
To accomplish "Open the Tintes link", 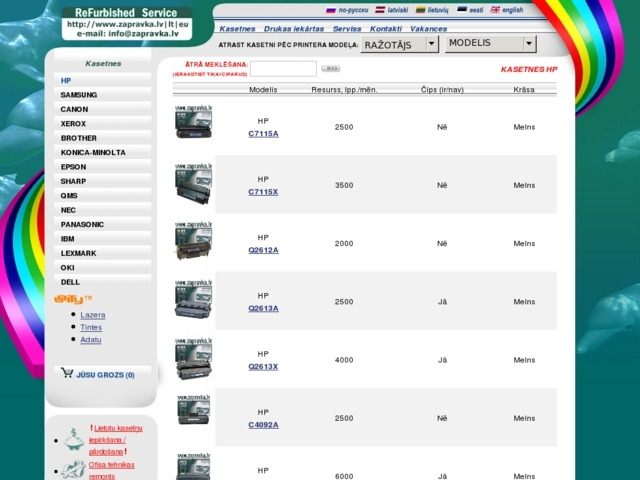I will tap(91, 327).
